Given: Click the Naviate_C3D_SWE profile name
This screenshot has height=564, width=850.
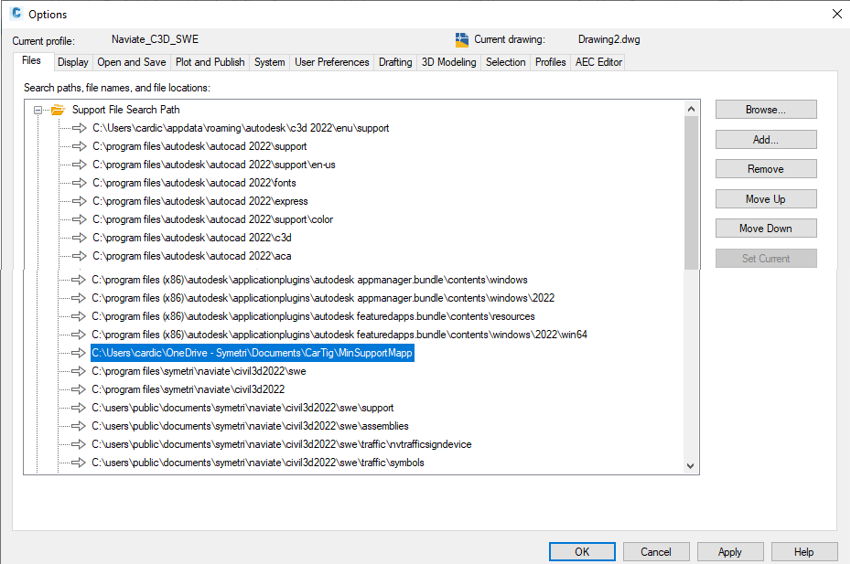Looking at the screenshot, I should pyautogui.click(x=155, y=39).
